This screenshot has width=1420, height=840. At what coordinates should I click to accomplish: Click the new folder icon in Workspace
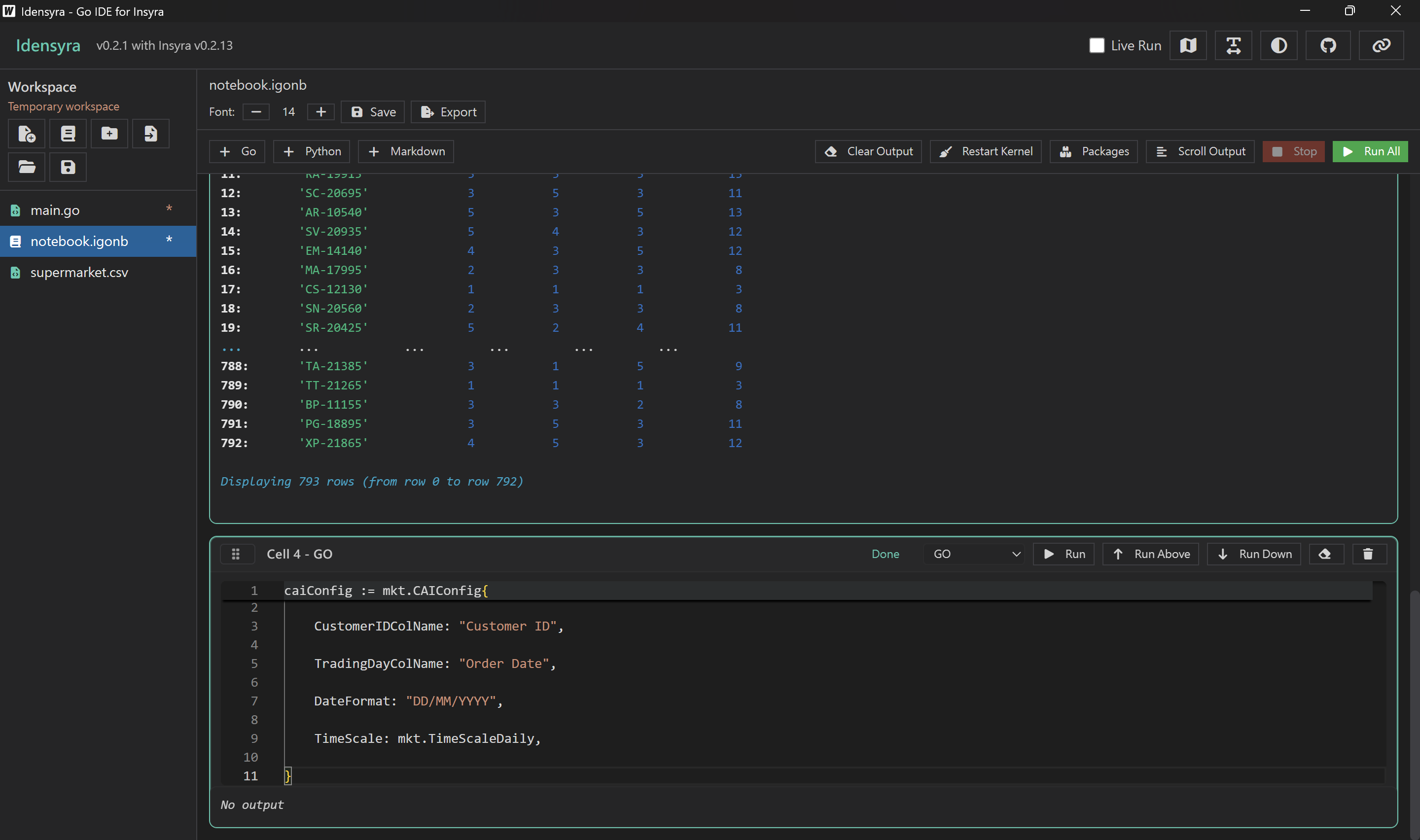click(109, 134)
